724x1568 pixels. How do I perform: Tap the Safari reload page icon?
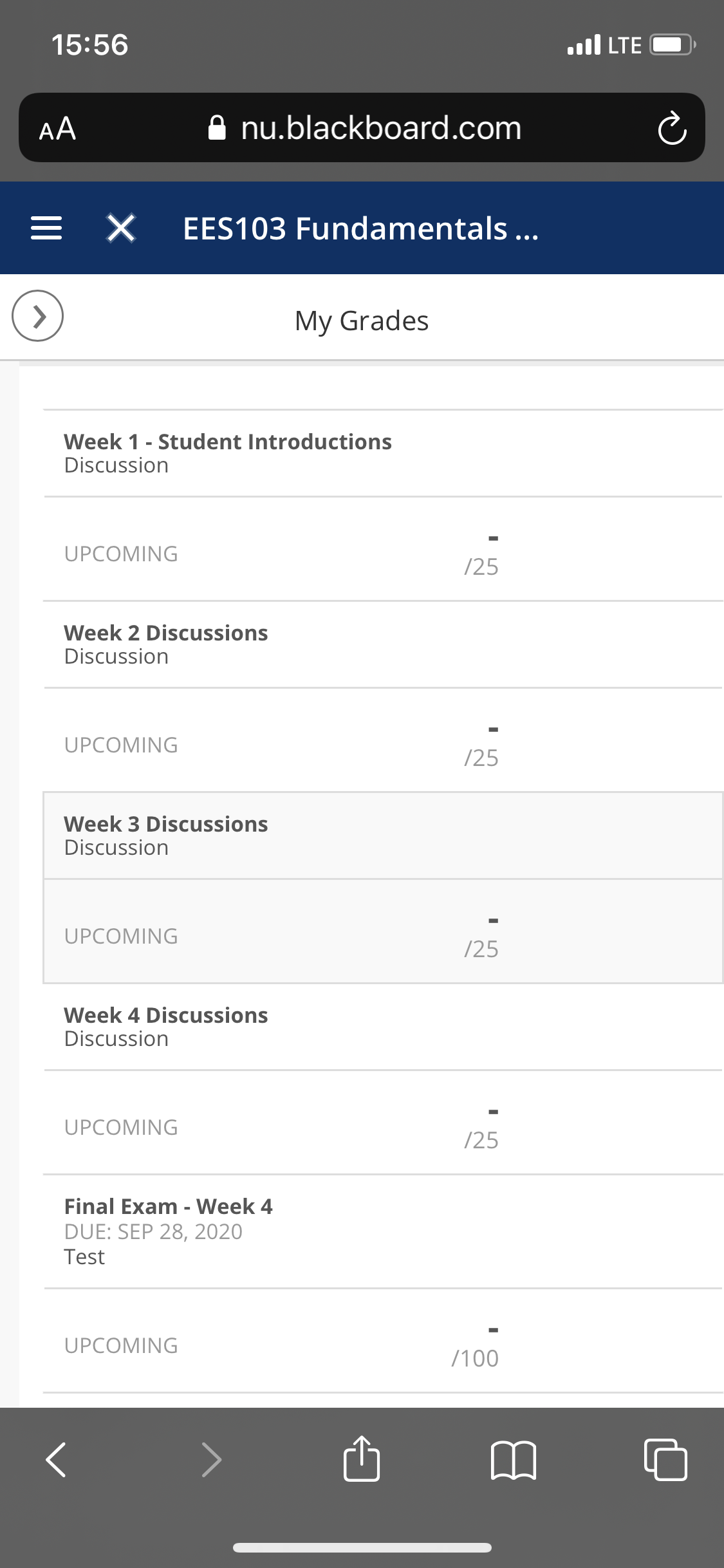[672, 128]
